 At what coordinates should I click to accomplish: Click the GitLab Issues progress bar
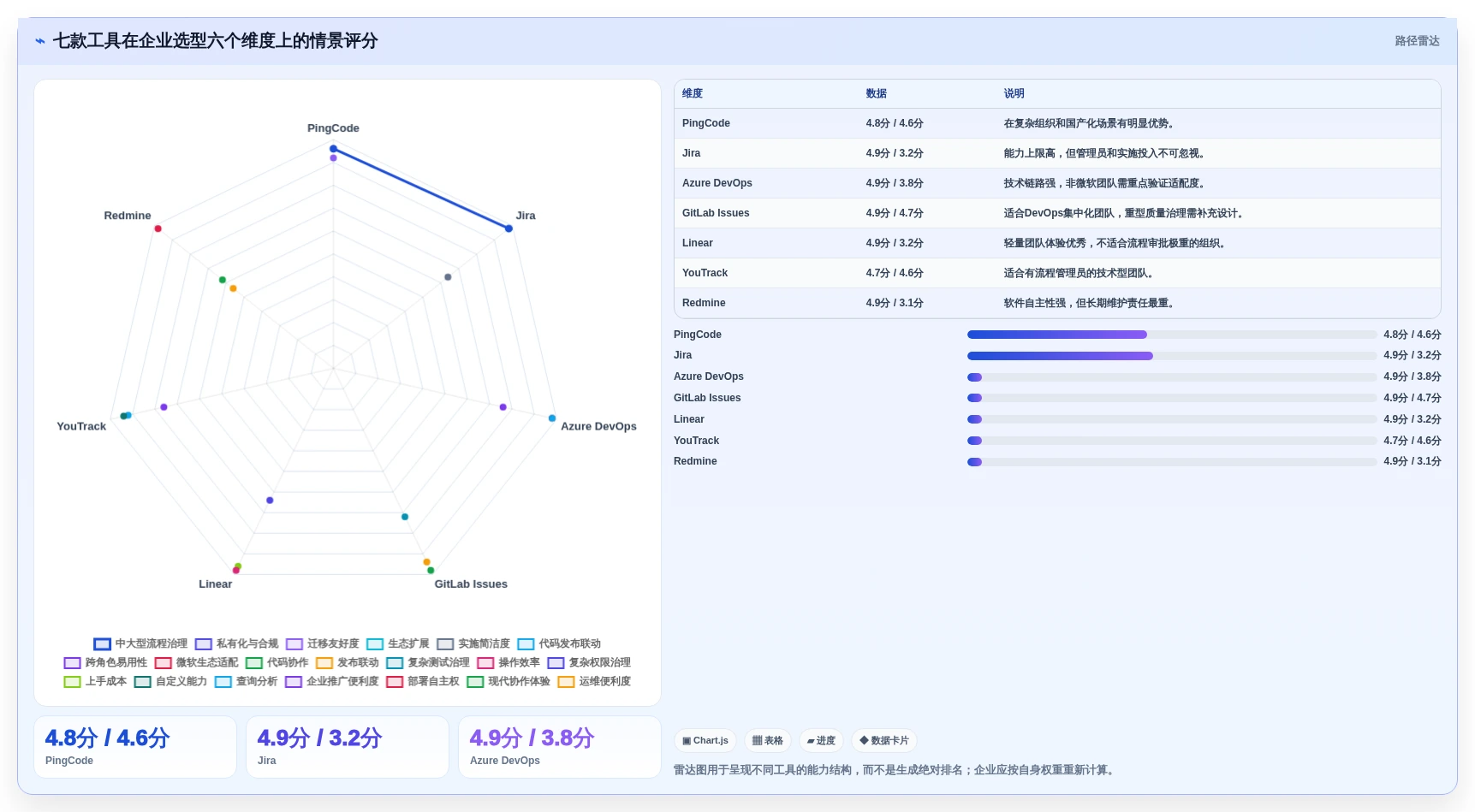pos(1172,398)
